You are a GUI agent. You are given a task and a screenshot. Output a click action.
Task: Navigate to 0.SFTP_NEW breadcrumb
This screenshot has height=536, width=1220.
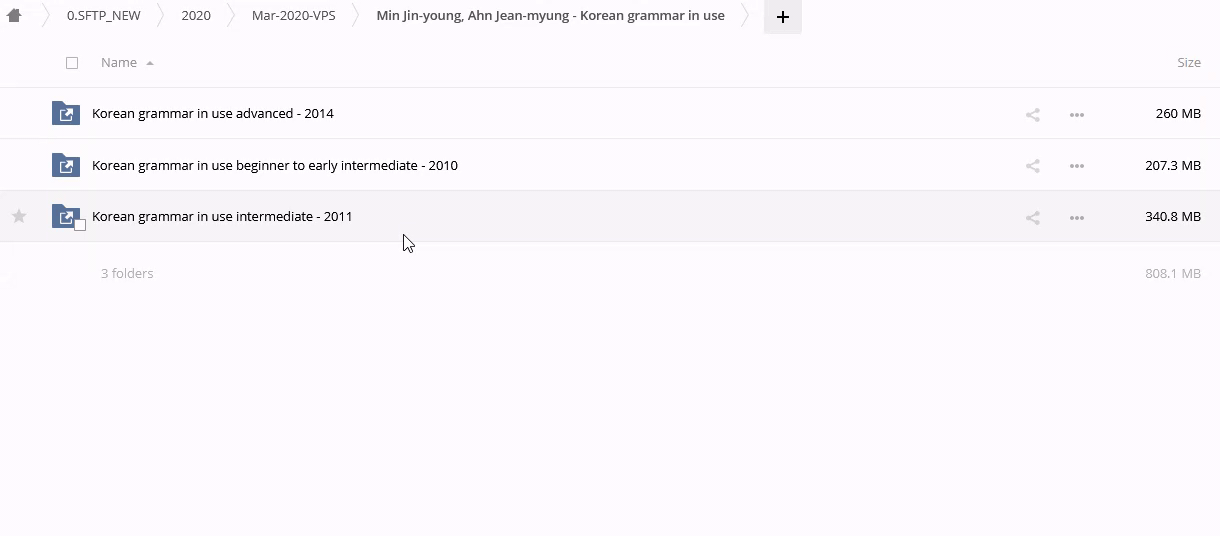(x=104, y=16)
